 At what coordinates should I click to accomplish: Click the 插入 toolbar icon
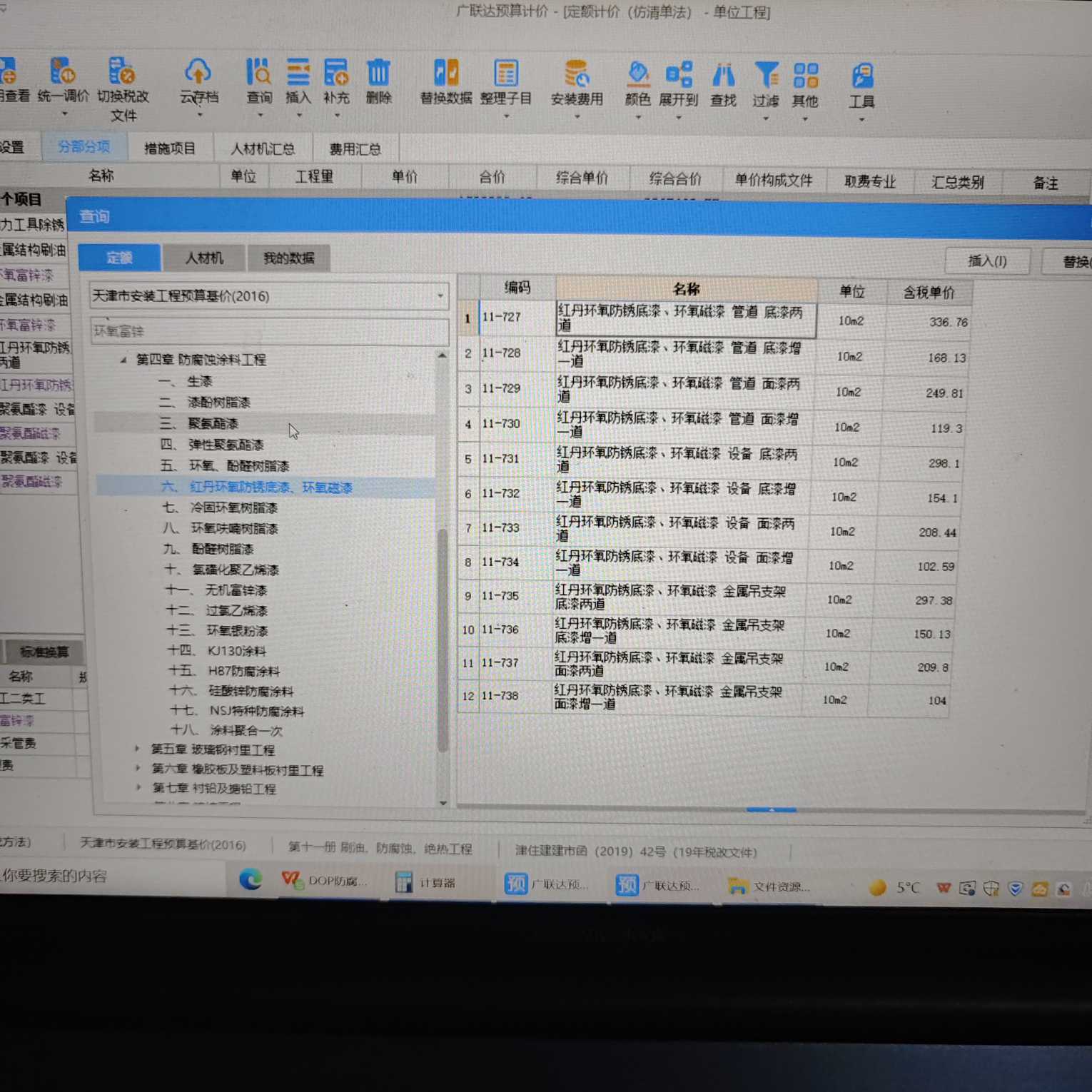(x=298, y=72)
